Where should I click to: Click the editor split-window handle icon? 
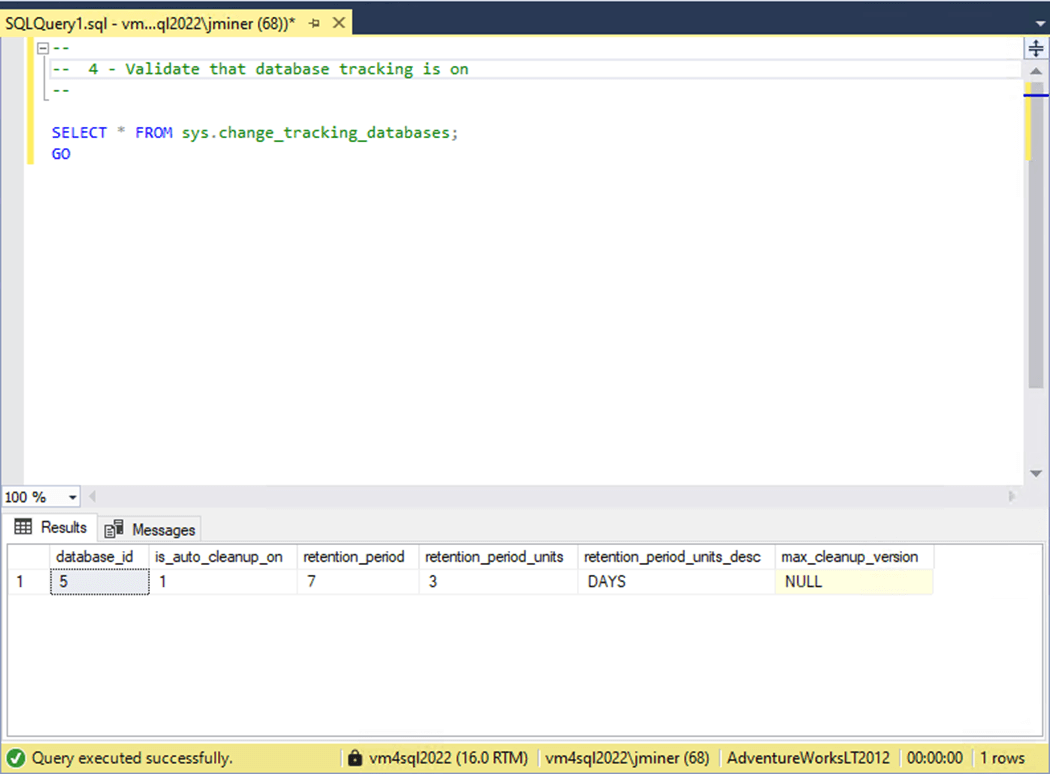pyautogui.click(x=1036, y=48)
